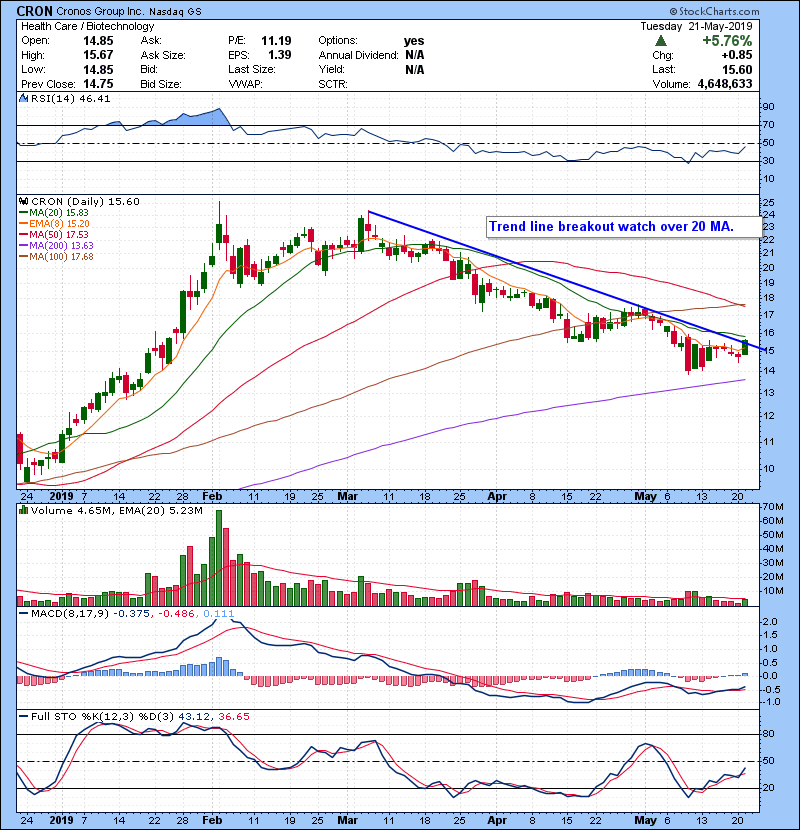Click the Cronos Group Inc. company name
This screenshot has height=830, width=800.
point(100,11)
